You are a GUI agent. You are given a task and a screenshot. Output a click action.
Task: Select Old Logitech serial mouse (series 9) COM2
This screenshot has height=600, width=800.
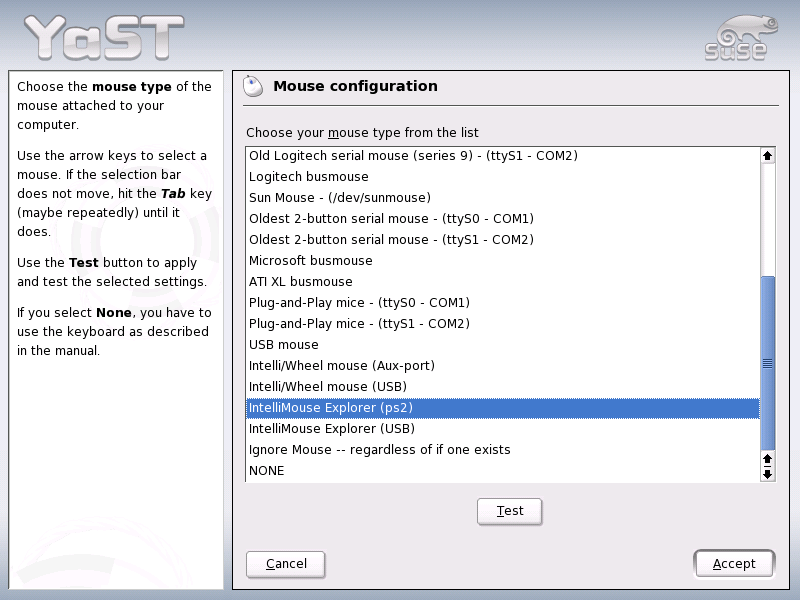point(503,156)
